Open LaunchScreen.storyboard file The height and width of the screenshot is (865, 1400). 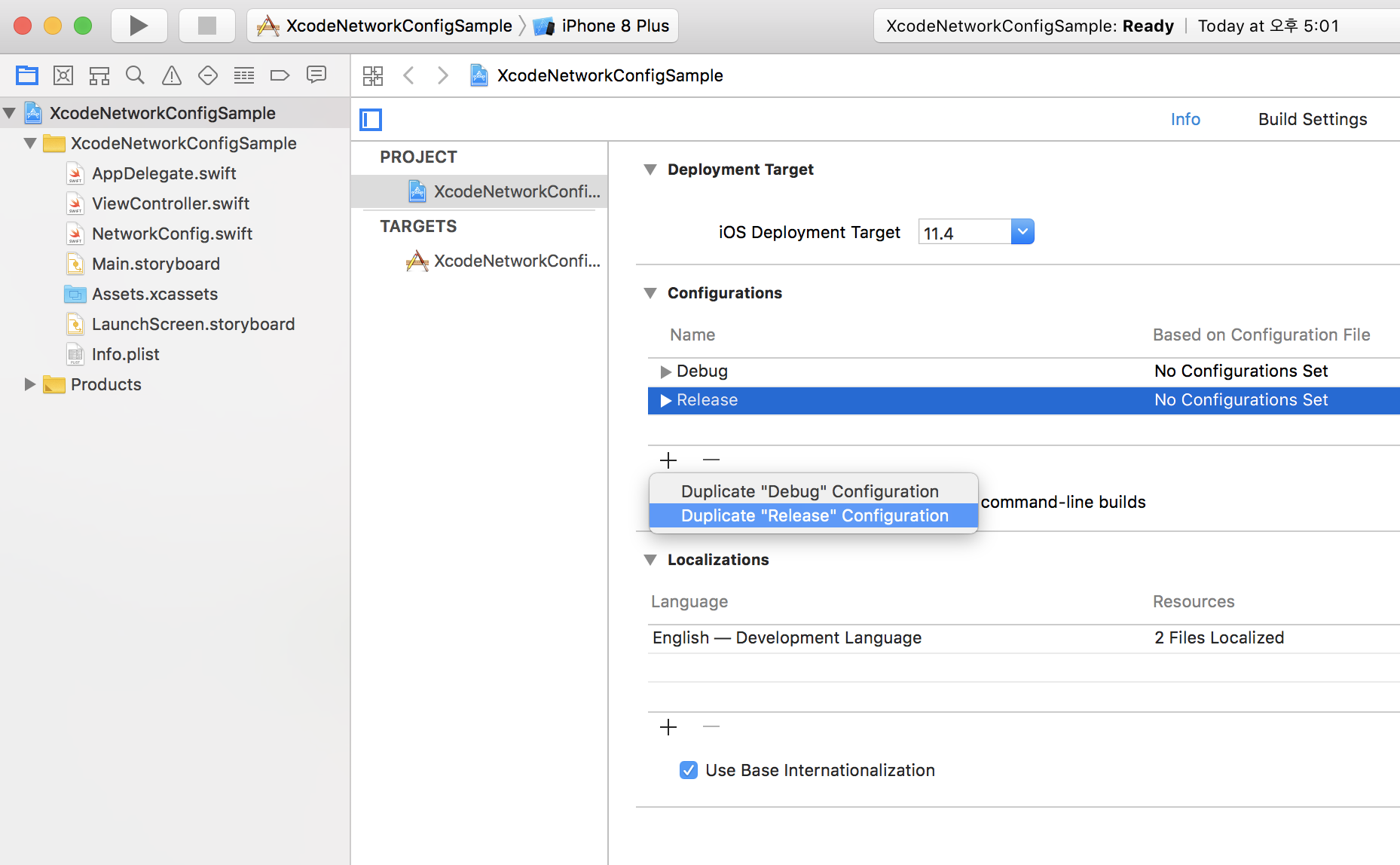[193, 324]
